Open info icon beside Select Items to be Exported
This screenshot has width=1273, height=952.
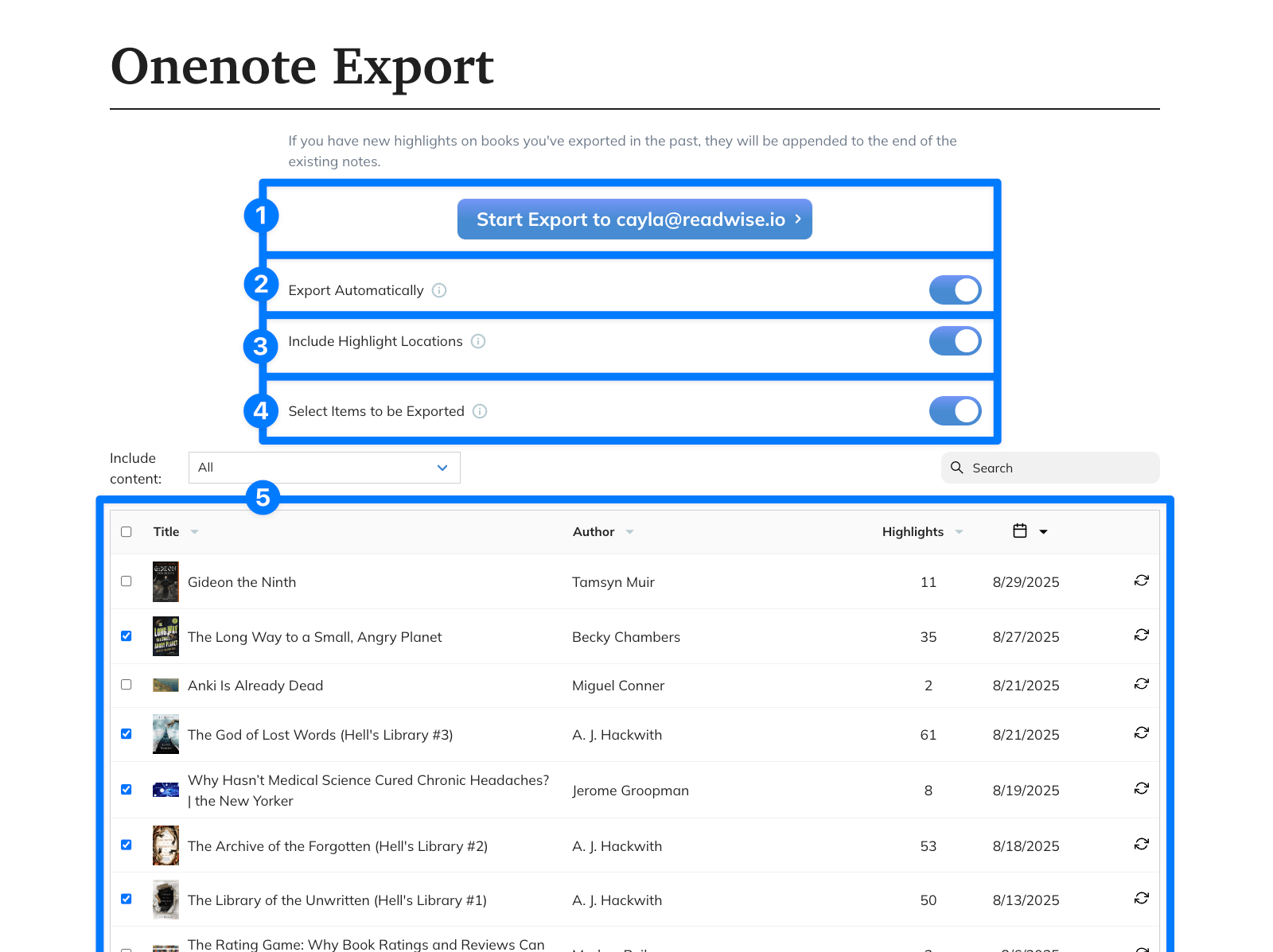(480, 411)
